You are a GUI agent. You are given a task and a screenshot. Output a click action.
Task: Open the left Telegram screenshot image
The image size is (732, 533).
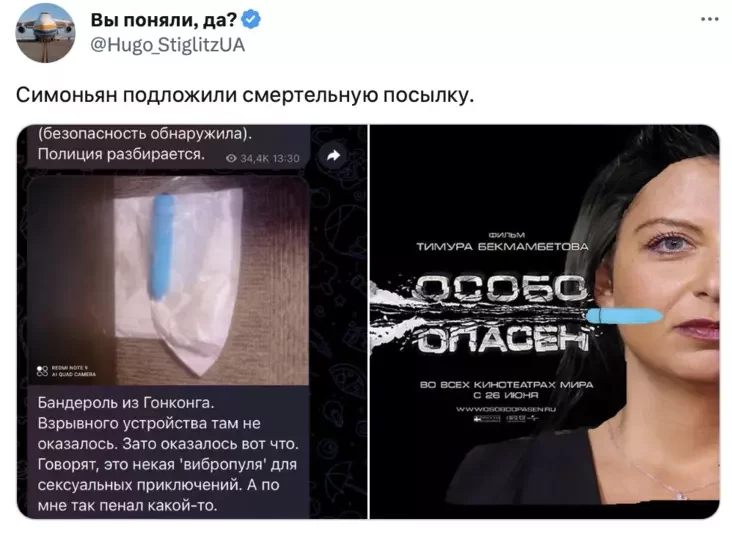coord(192,322)
